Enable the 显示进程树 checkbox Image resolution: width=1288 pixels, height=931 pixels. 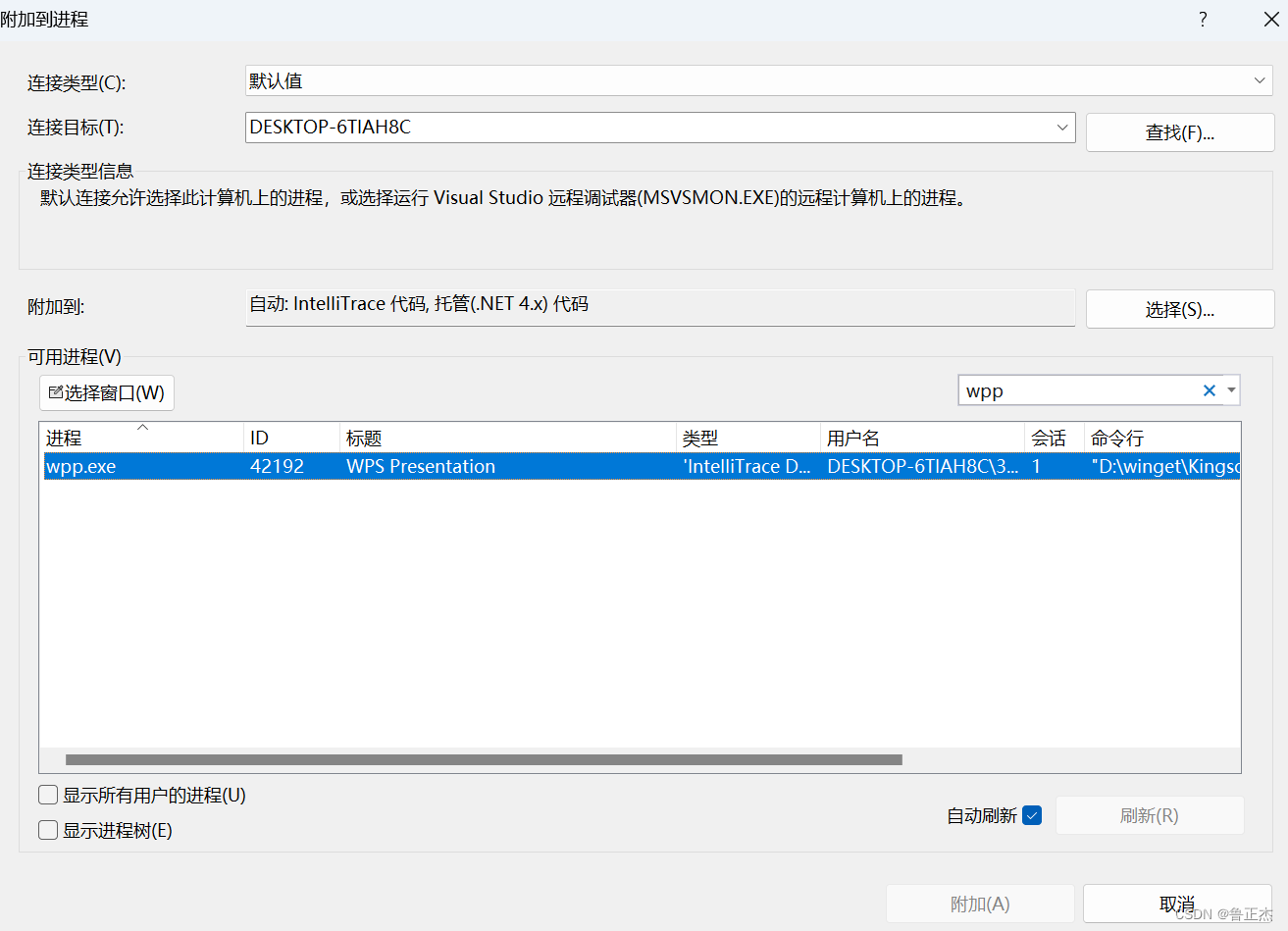(47, 829)
